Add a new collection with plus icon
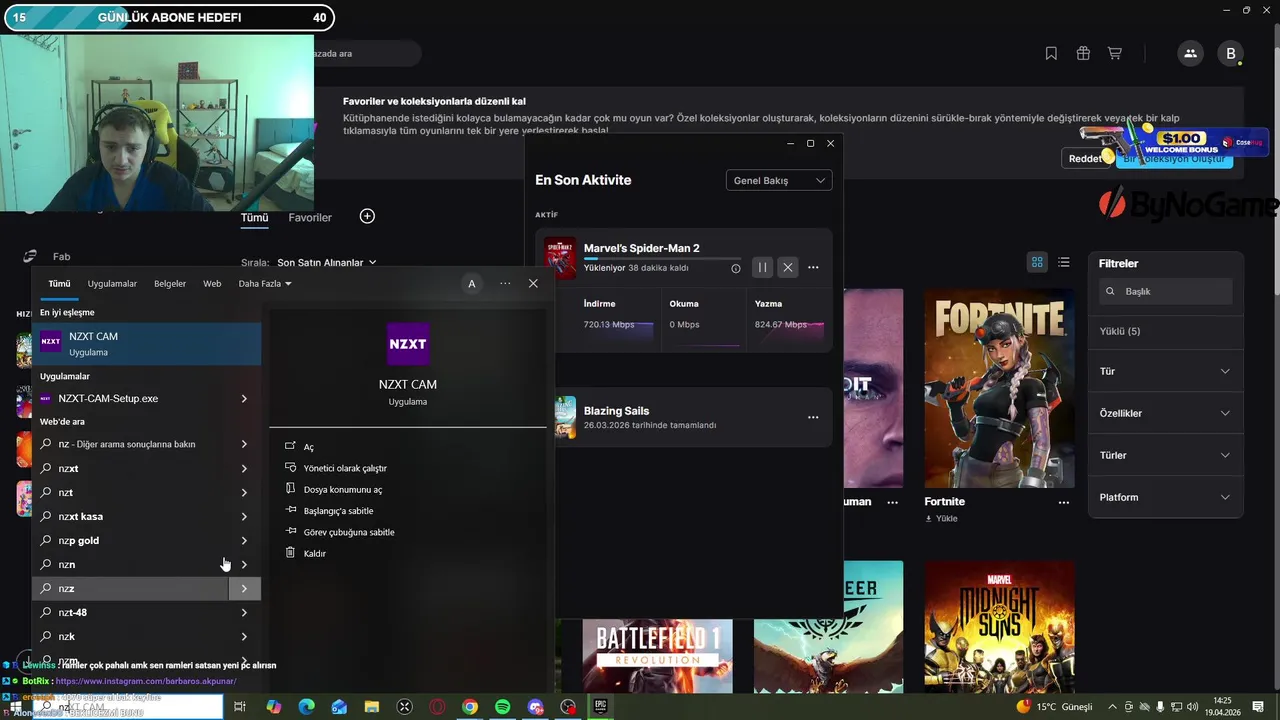The height and width of the screenshot is (720, 1280). pyautogui.click(x=367, y=216)
